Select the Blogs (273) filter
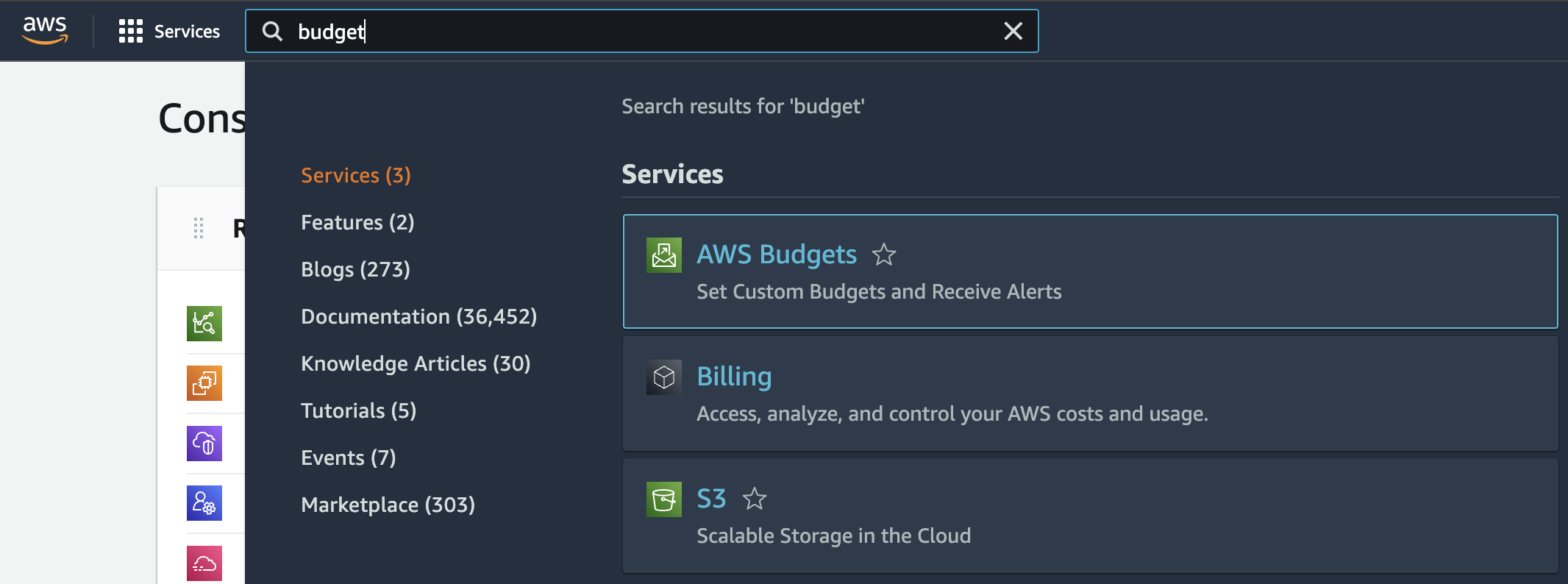Image resolution: width=1568 pixels, height=584 pixels. [x=355, y=269]
